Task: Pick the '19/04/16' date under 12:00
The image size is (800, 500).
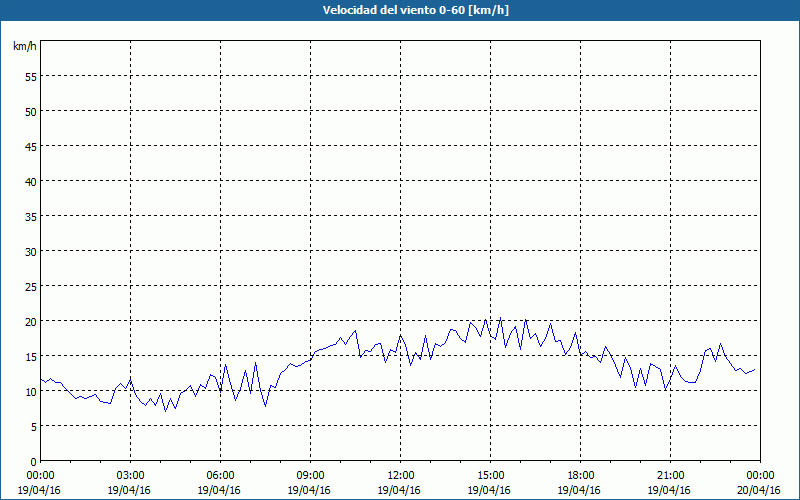Action: click(399, 490)
